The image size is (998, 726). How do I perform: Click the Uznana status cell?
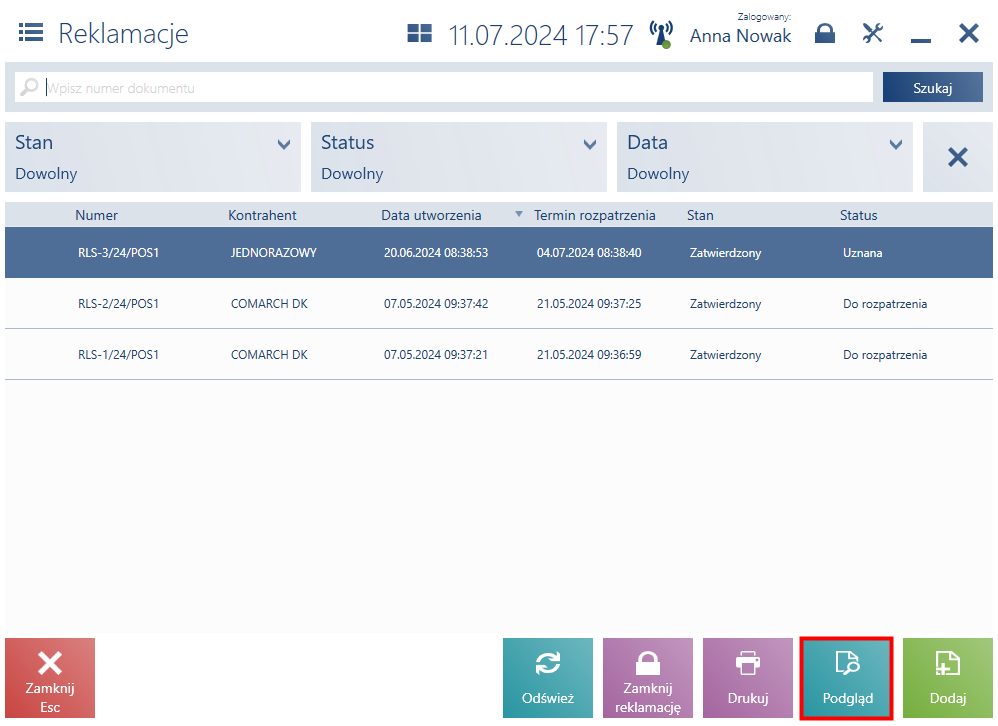(x=862, y=253)
